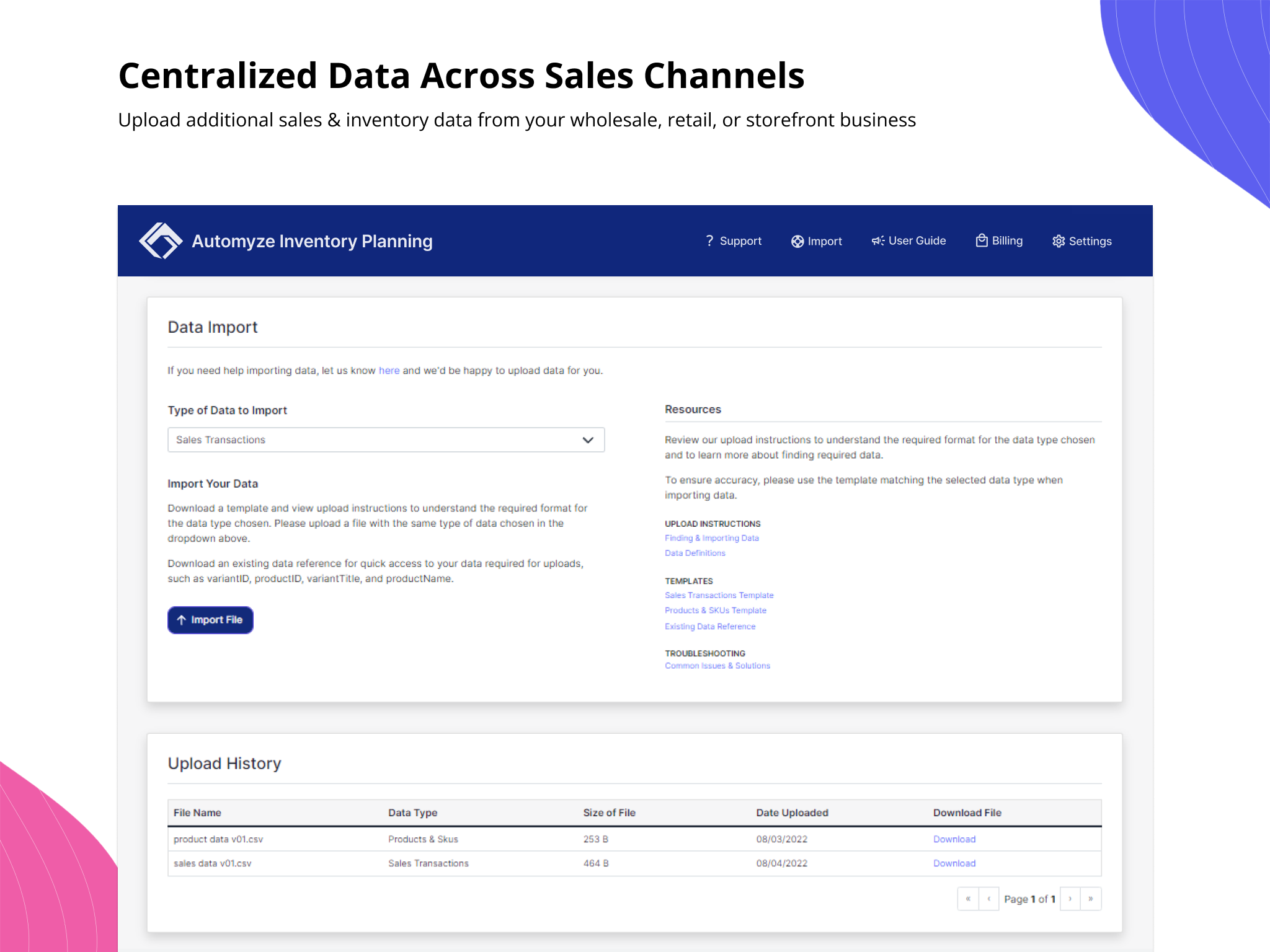Screen dimensions: 1270x952
Task: Click the Resources heading
Action: coord(693,410)
